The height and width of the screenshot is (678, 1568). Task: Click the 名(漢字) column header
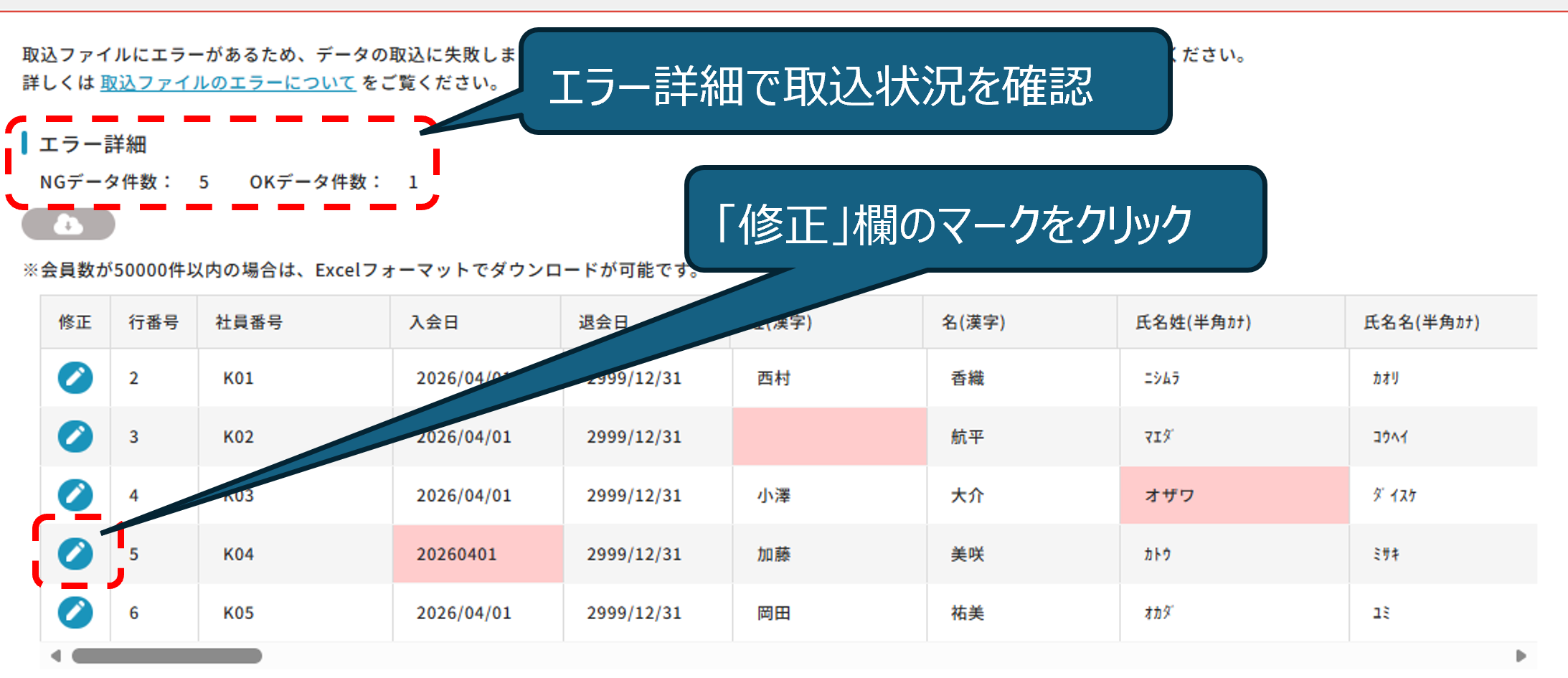[x=973, y=322]
